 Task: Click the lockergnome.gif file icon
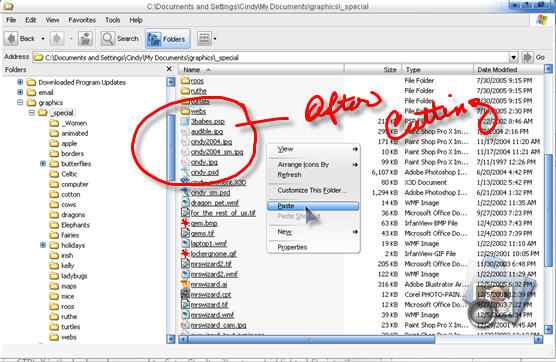click(185, 254)
